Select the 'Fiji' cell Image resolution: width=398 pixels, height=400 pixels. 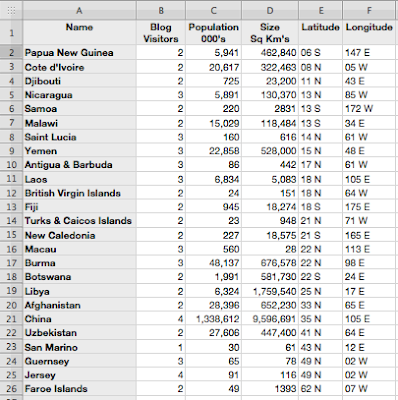coord(79,207)
